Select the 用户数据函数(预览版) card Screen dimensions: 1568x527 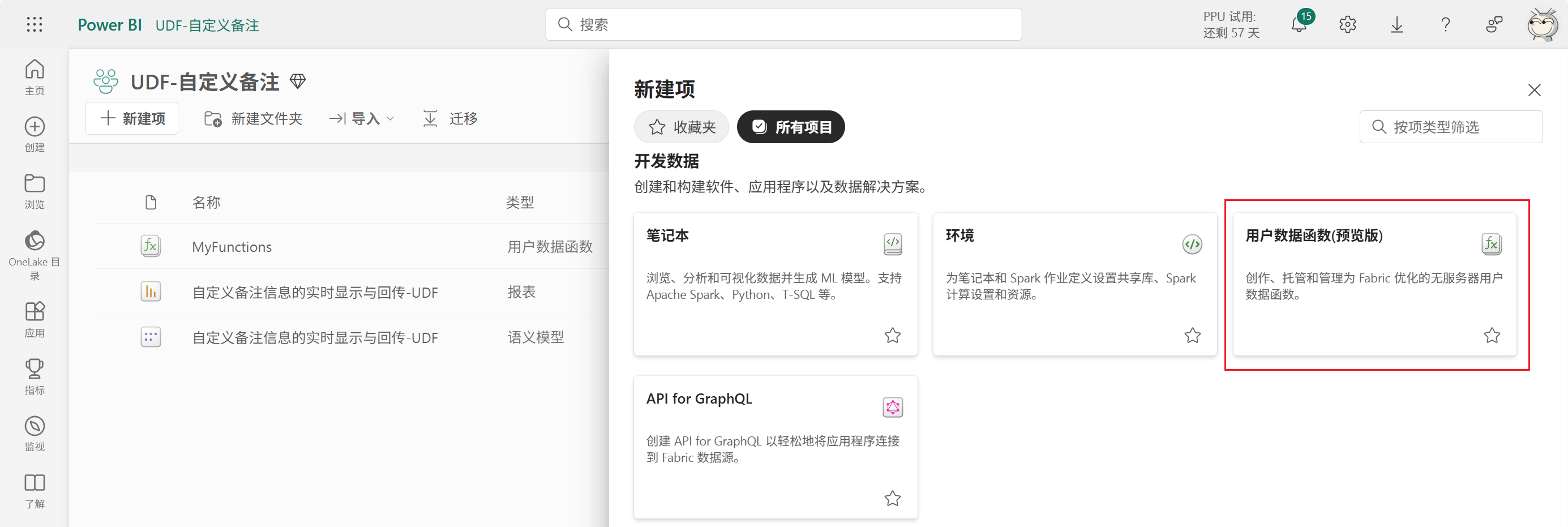pos(1374,284)
